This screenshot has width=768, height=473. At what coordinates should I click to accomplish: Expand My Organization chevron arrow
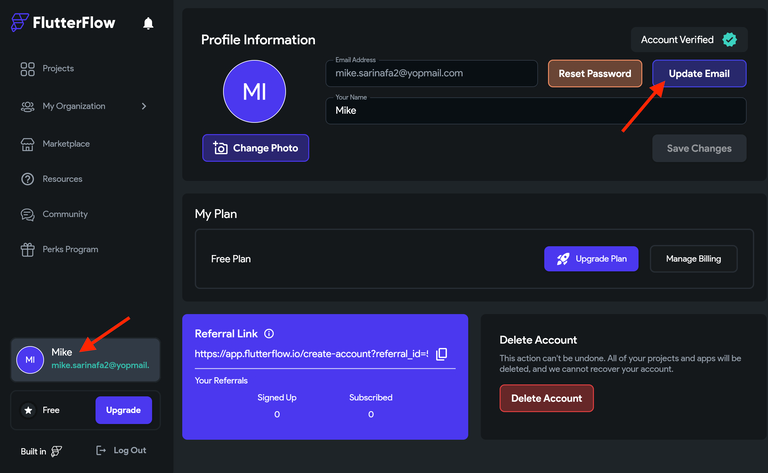click(x=144, y=106)
